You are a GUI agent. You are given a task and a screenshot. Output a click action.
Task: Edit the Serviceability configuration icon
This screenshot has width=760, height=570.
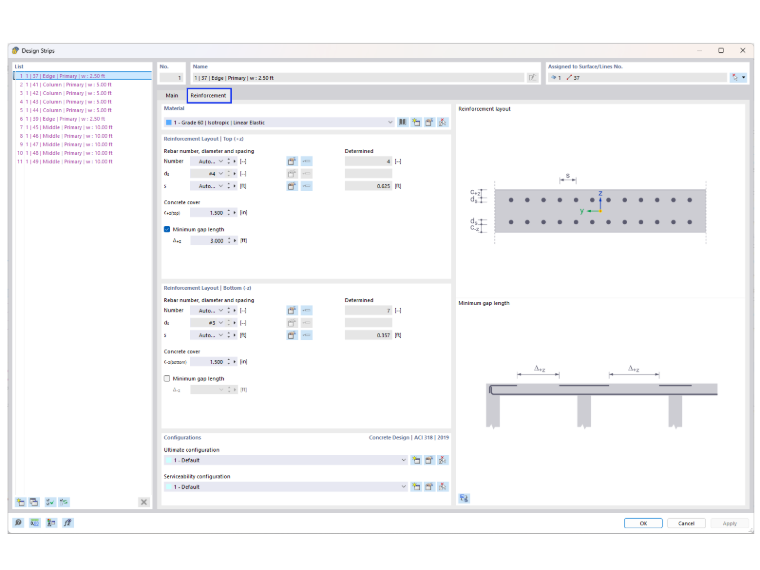(x=429, y=487)
